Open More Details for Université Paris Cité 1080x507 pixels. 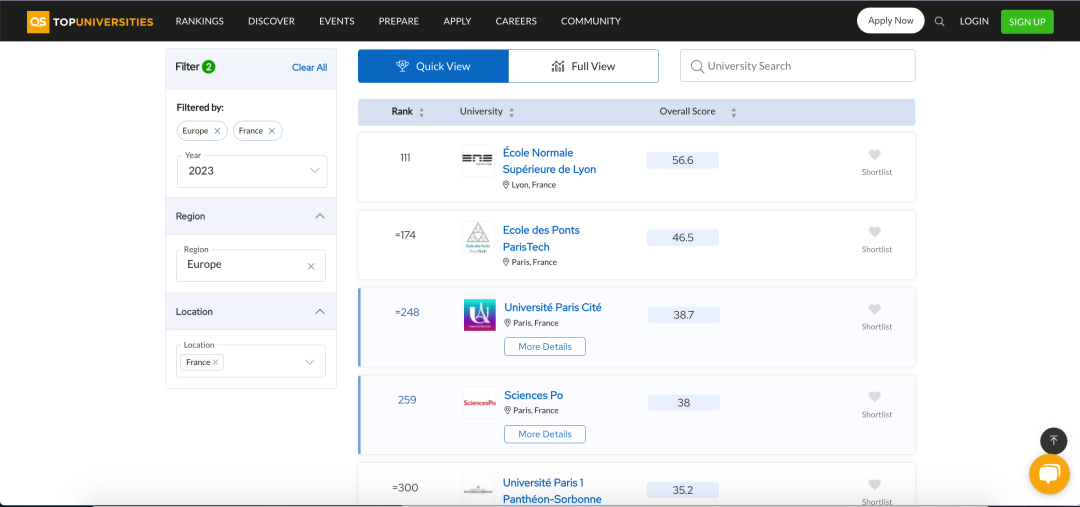click(x=545, y=346)
